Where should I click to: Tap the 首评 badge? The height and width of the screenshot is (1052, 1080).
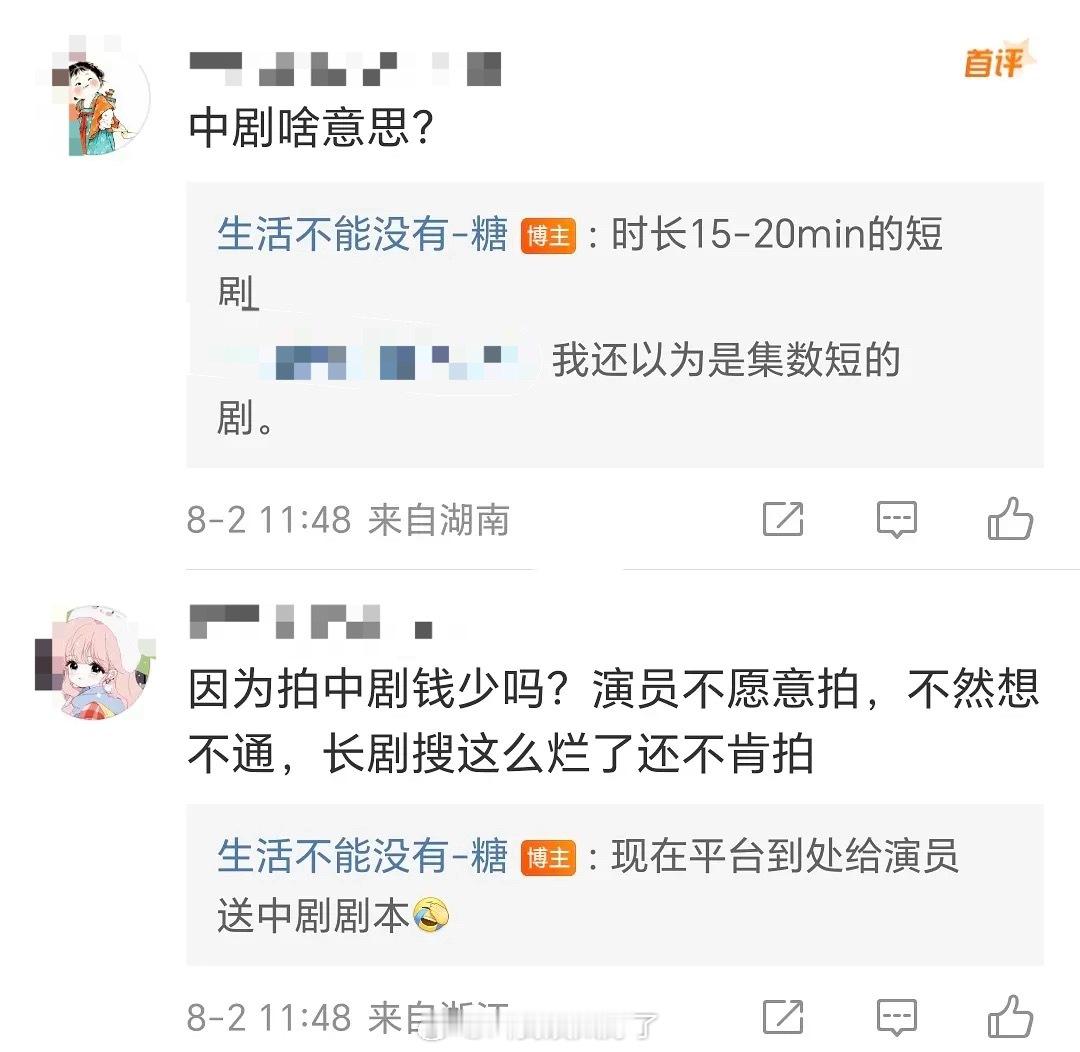997,62
